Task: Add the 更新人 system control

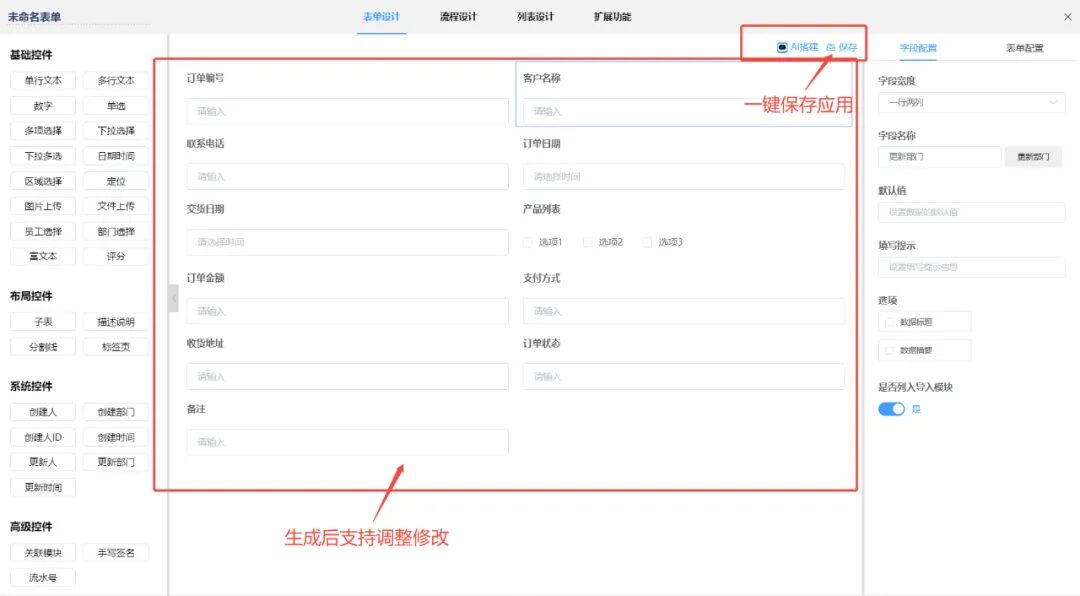Action: 43,462
